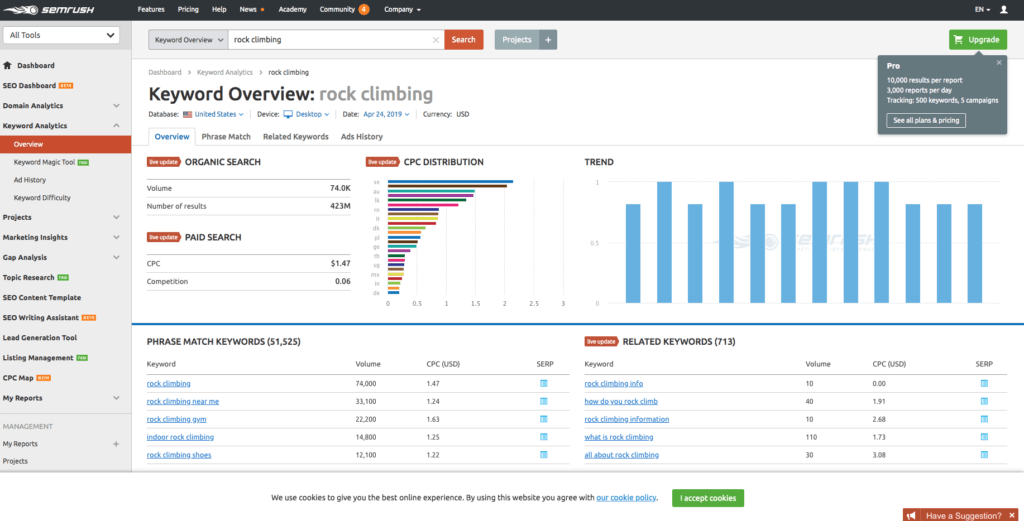The height and width of the screenshot is (521, 1024).
Task: Select the Overview tab
Action: pos(172,136)
